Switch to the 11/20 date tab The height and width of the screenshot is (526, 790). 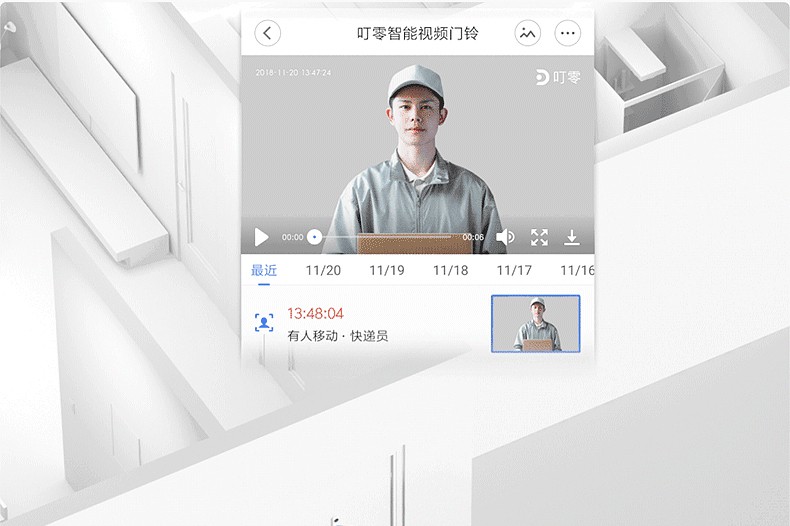point(323,270)
